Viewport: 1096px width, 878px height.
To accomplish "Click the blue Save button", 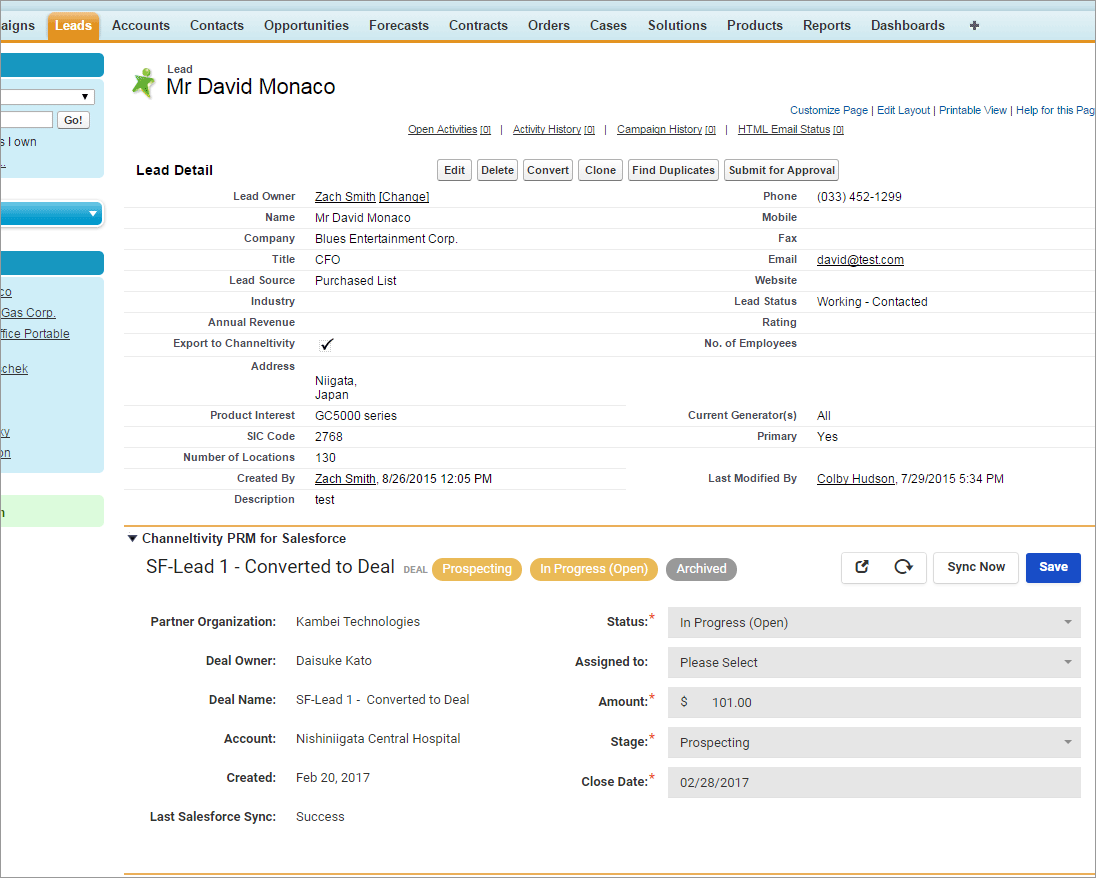I will point(1053,567).
